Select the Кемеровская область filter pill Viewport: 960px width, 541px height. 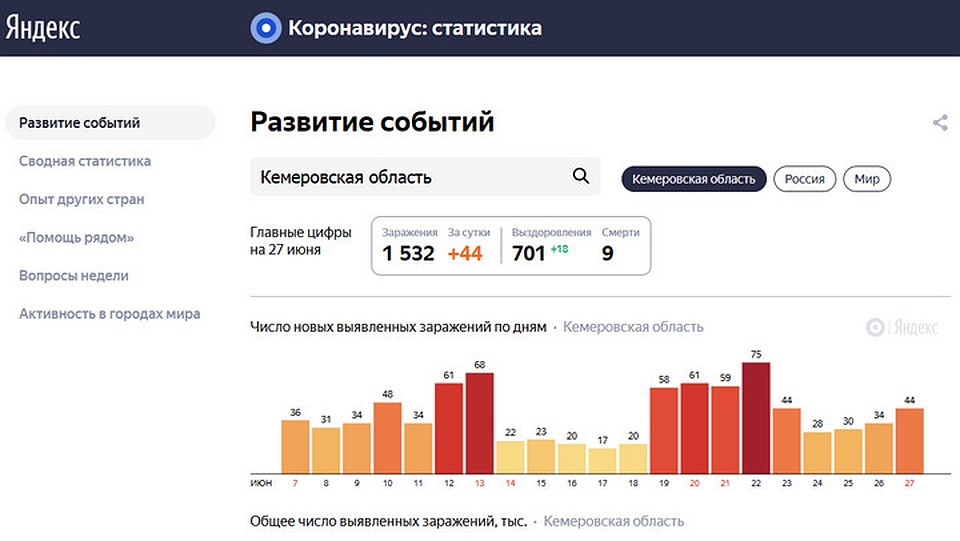tap(694, 179)
